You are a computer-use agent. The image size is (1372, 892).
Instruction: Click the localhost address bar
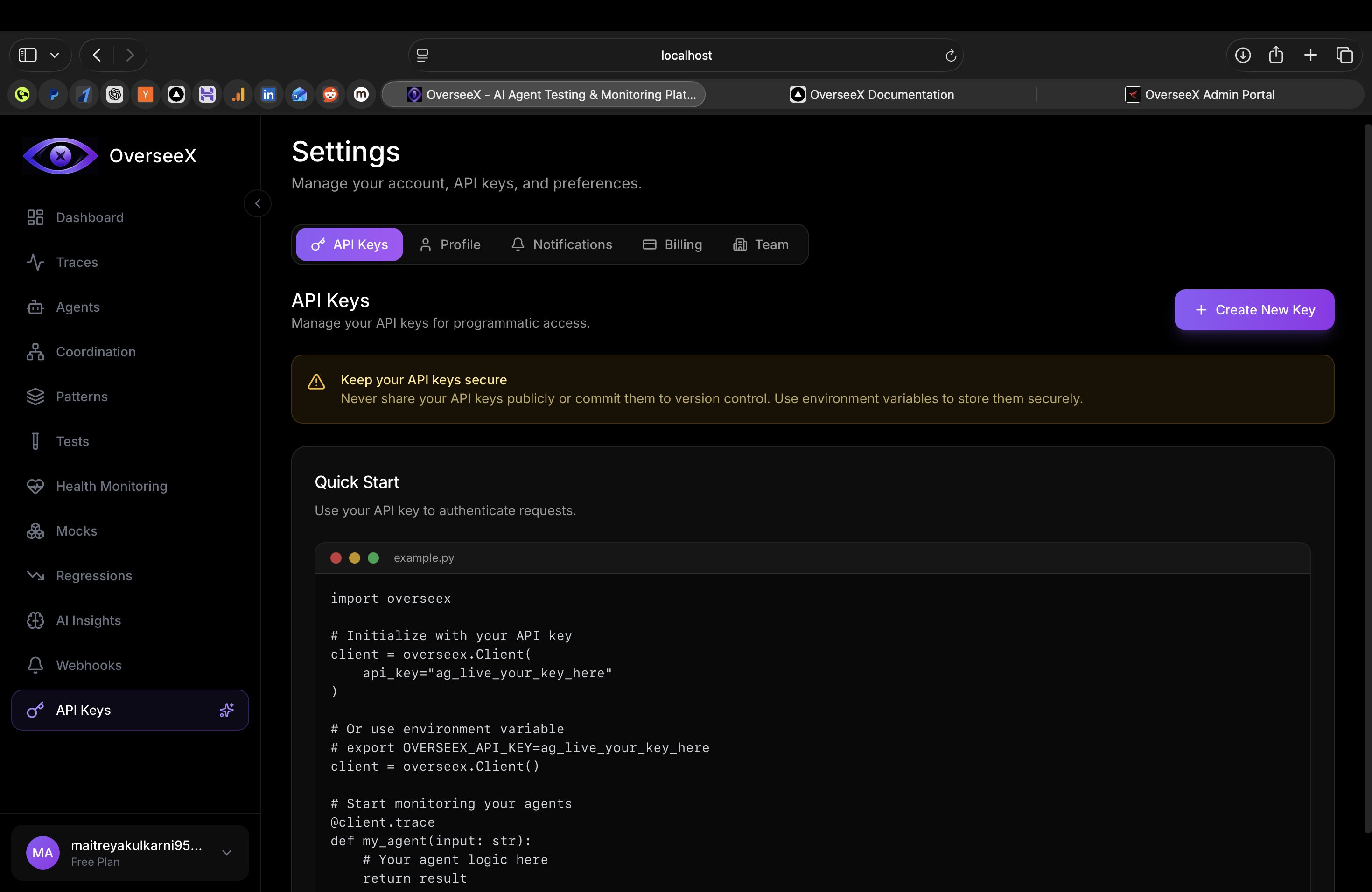(x=686, y=55)
